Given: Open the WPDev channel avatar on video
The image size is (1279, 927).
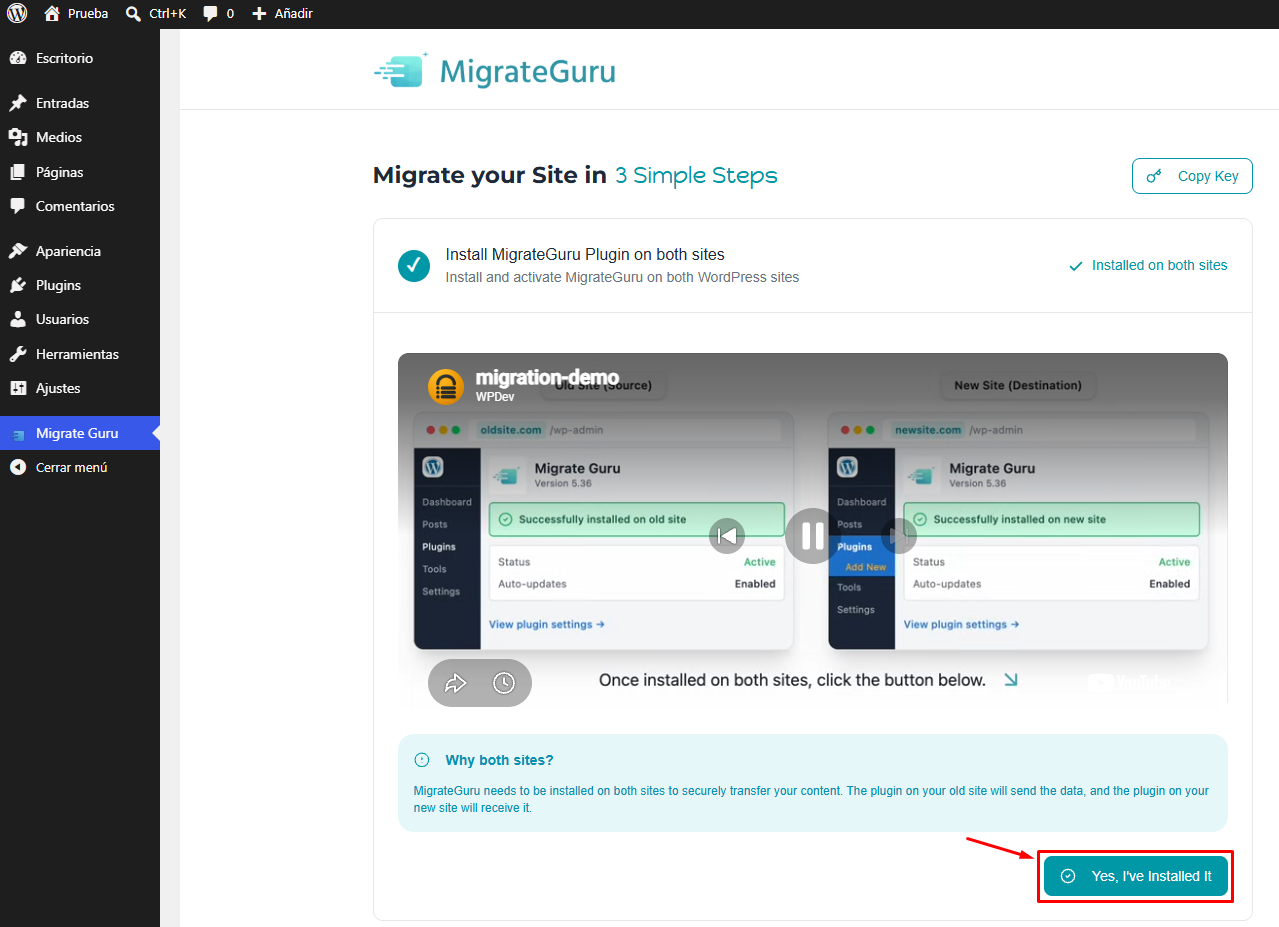Looking at the screenshot, I should pos(446,386).
